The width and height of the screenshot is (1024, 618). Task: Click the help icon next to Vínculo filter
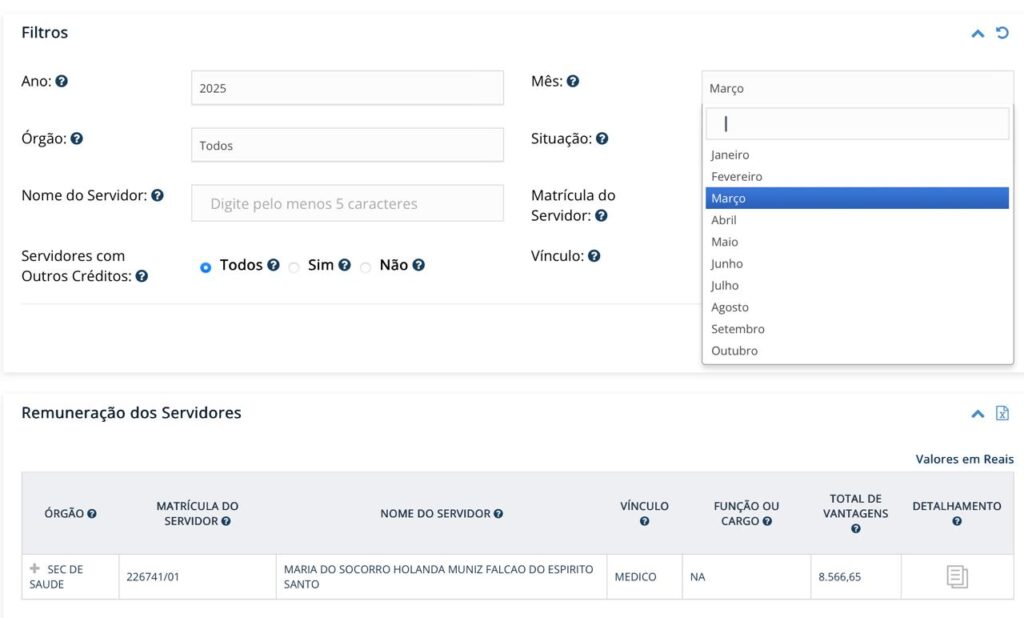(x=594, y=256)
